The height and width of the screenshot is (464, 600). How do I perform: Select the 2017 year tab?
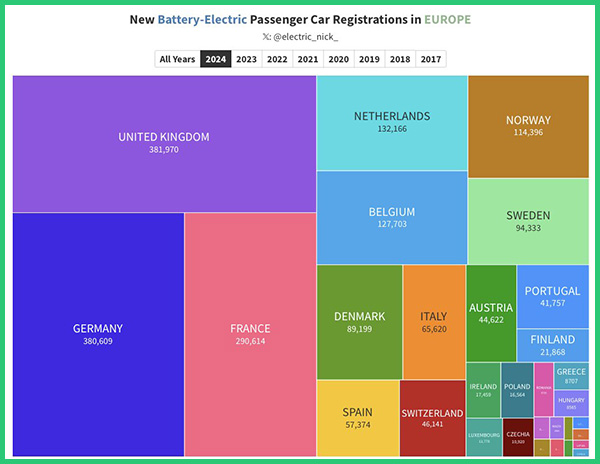pyautogui.click(x=431, y=59)
